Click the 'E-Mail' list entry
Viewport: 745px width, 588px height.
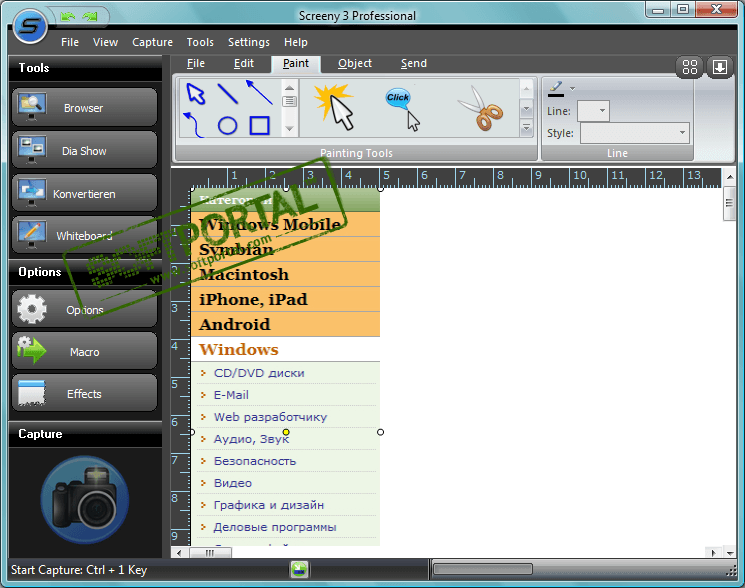(231, 395)
